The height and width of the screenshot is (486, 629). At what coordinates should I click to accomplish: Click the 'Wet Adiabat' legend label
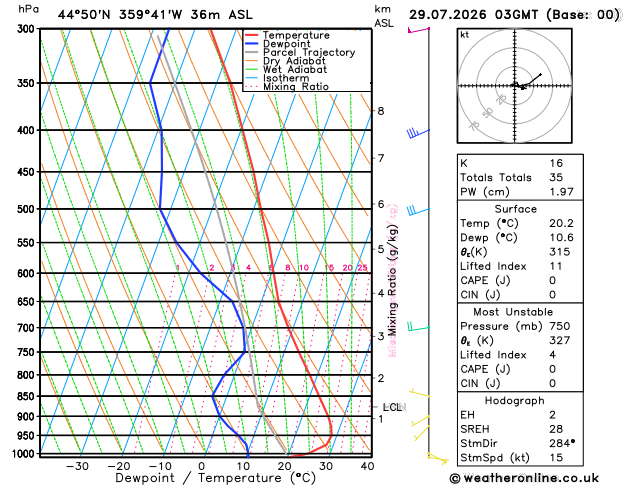click(295, 69)
